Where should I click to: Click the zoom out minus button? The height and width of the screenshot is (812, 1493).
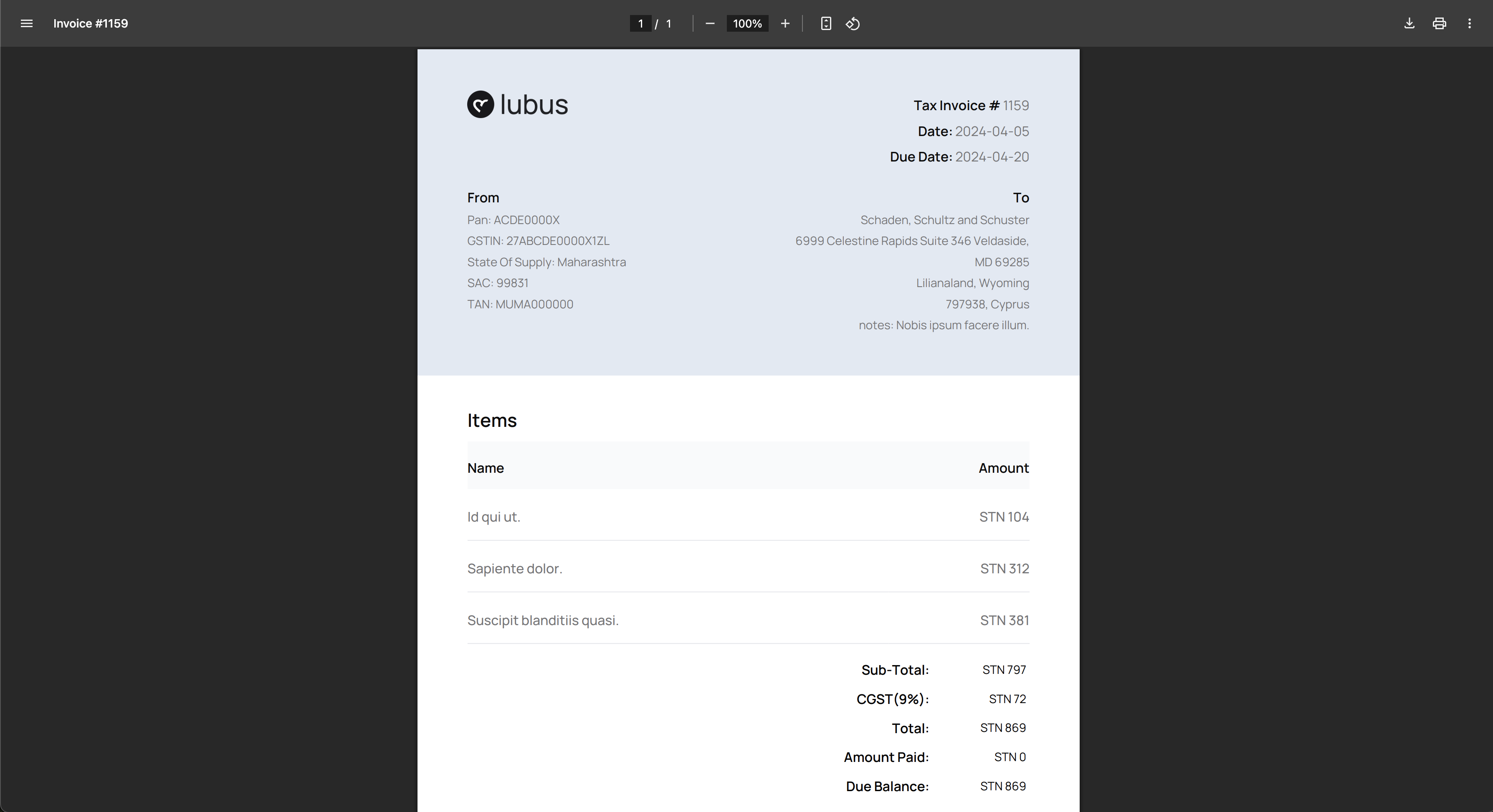click(x=710, y=24)
